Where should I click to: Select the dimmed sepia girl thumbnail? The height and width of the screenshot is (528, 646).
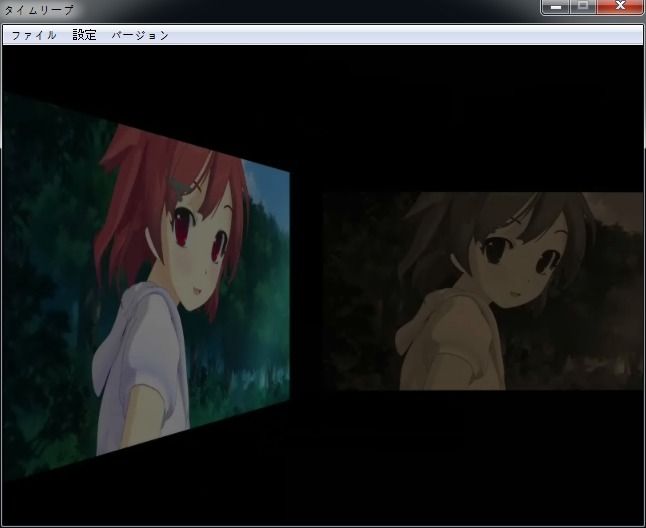click(x=484, y=291)
